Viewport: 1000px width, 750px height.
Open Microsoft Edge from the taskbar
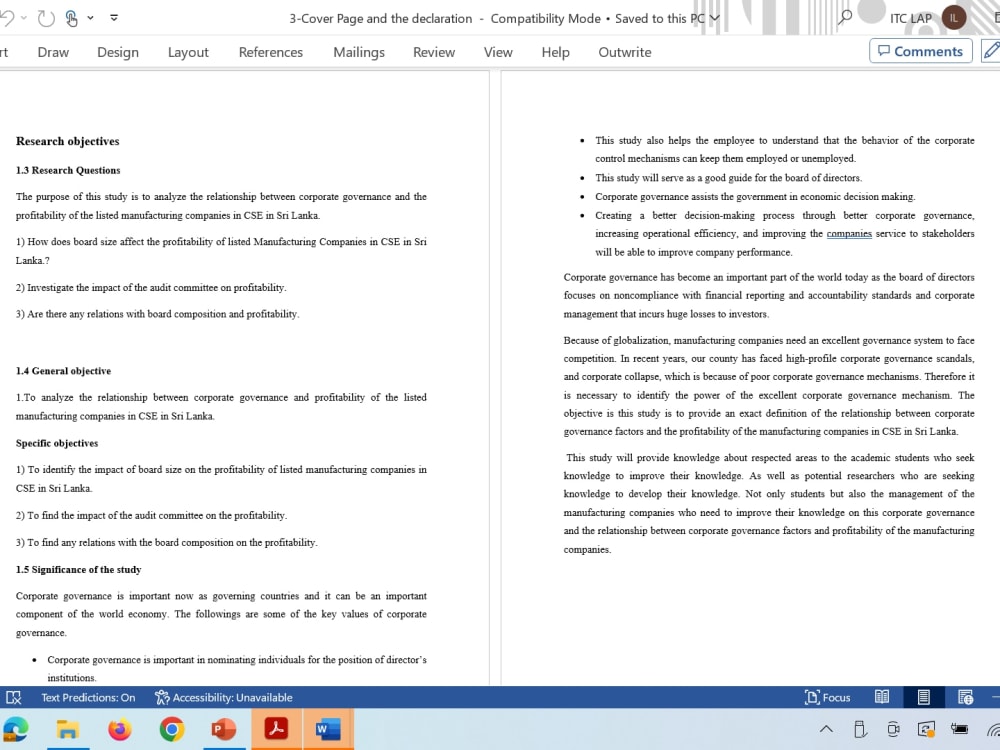(x=15, y=729)
